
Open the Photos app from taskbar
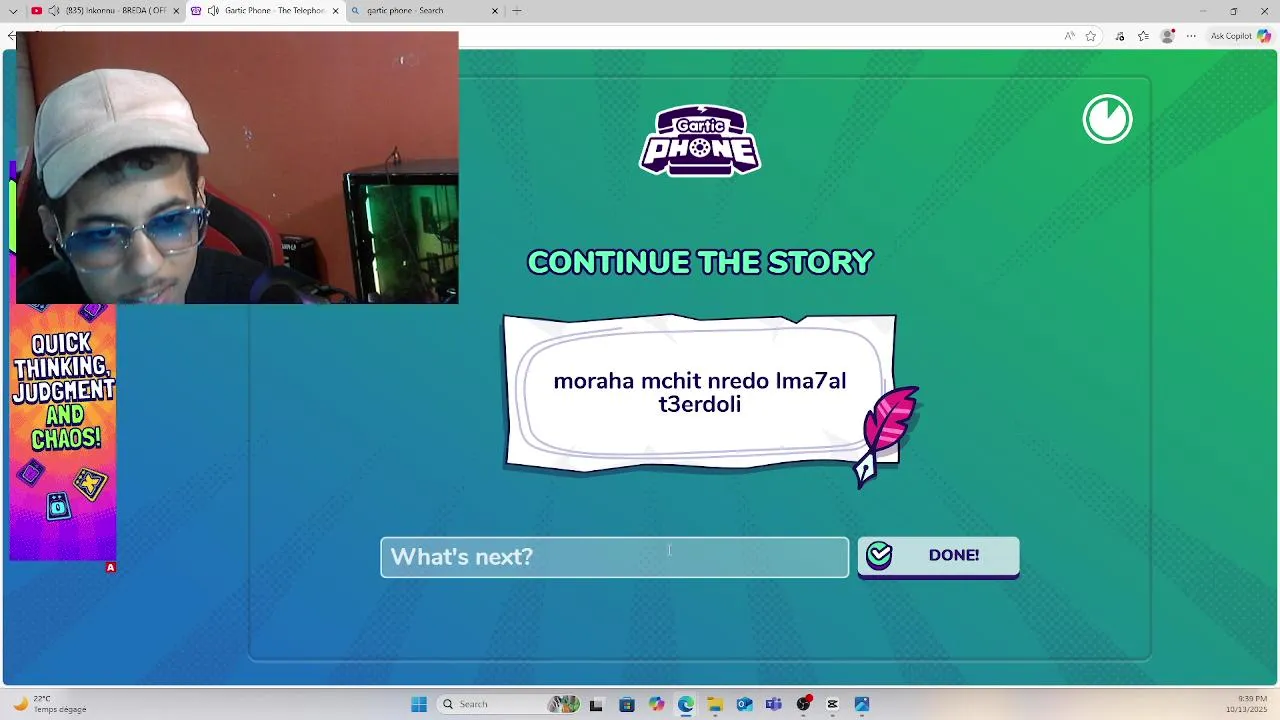862,704
